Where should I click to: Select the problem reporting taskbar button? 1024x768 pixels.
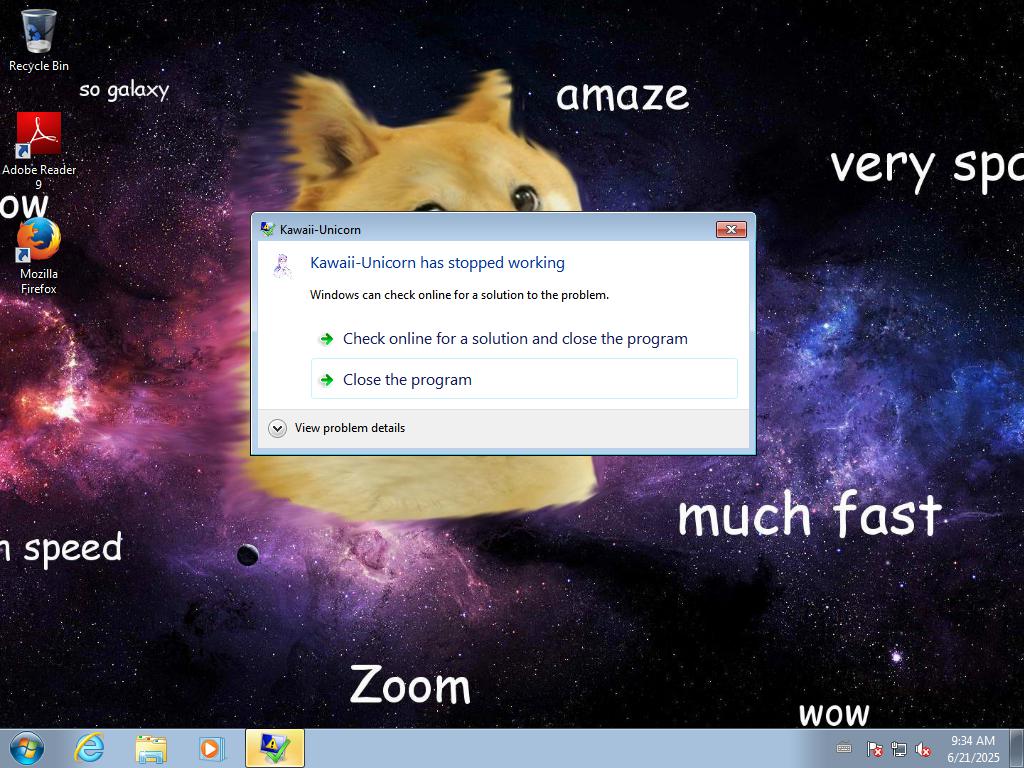[x=275, y=748]
